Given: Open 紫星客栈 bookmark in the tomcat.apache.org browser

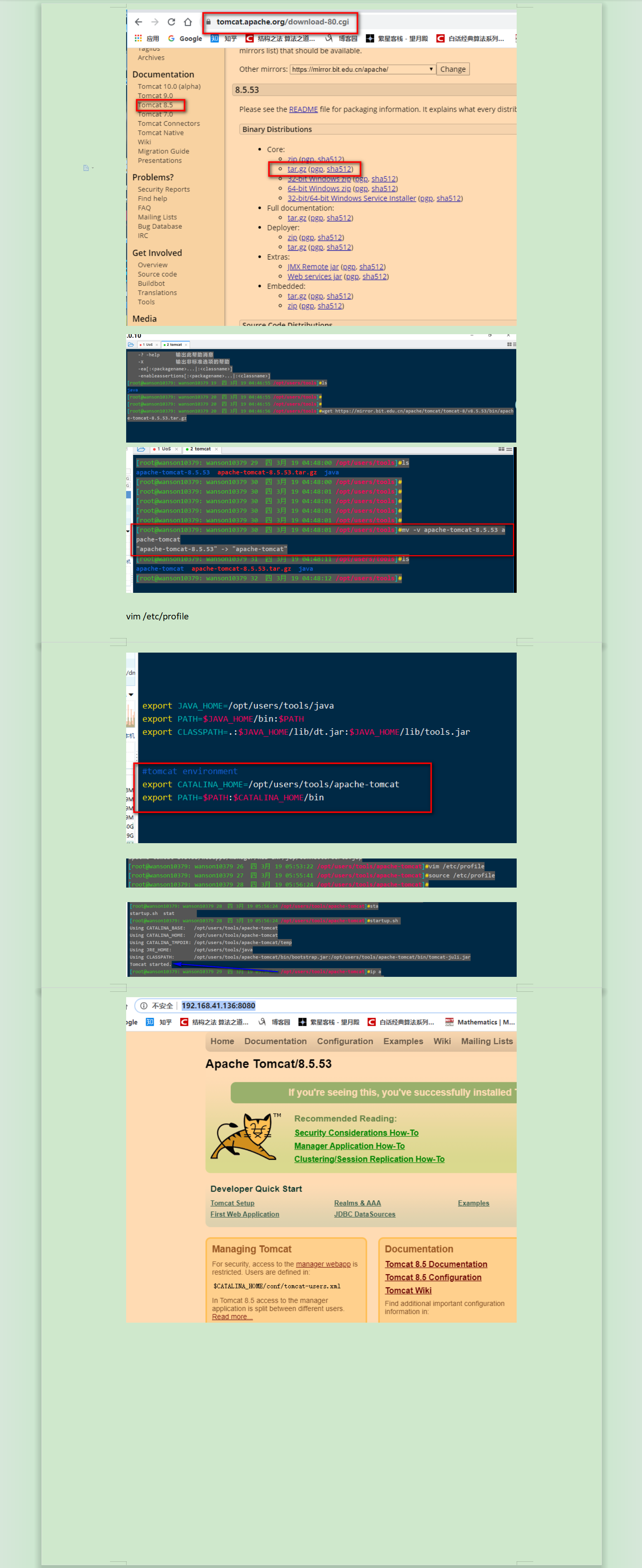Looking at the screenshot, I should pyautogui.click(x=397, y=38).
